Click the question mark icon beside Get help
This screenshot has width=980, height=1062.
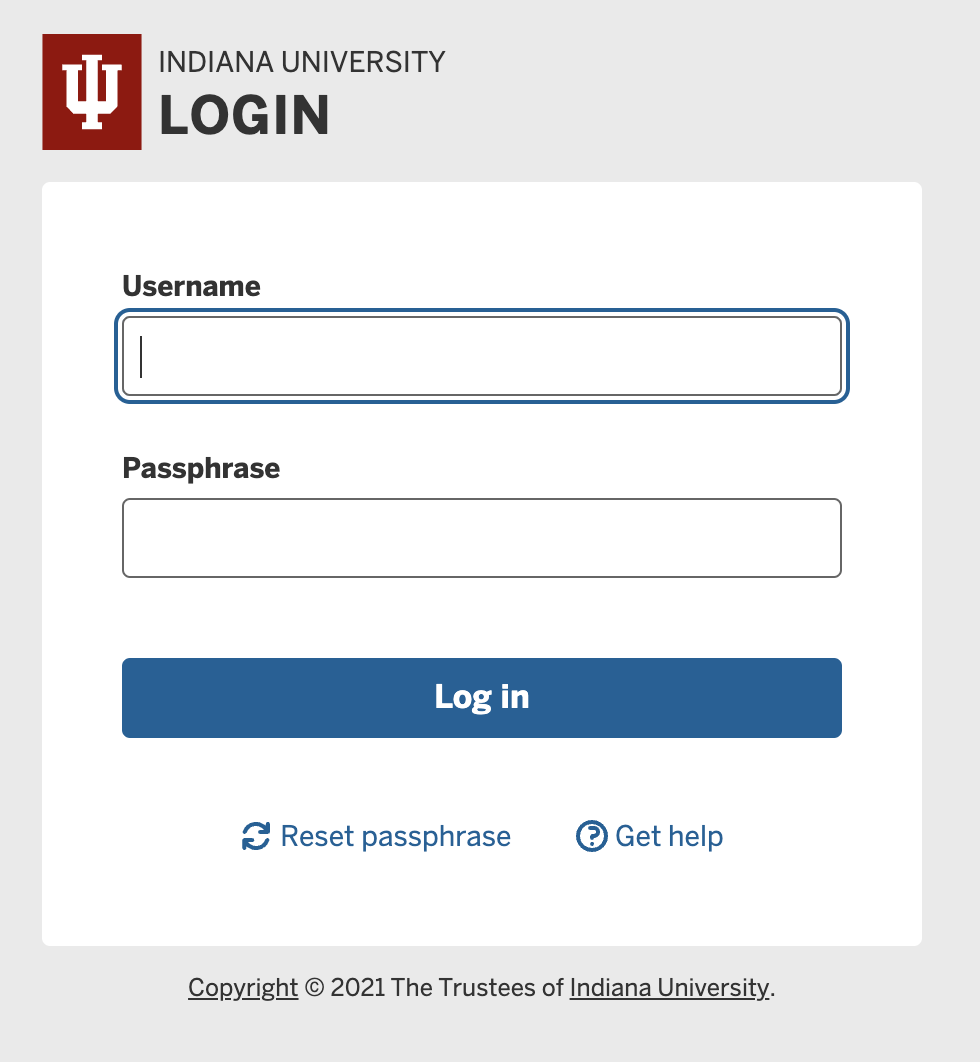point(592,836)
